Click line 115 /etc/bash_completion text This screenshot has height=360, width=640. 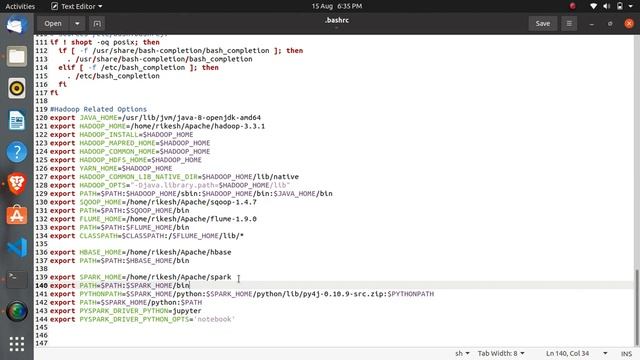[118, 76]
